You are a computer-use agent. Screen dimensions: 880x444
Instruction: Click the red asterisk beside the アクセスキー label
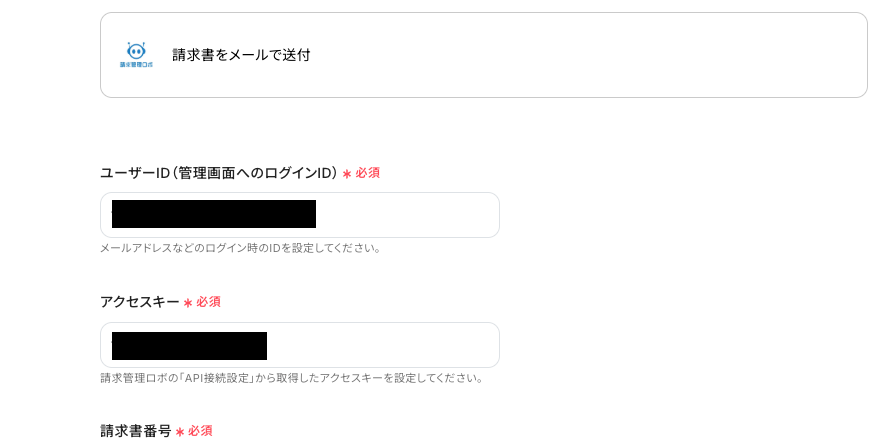pyautogui.click(x=188, y=303)
